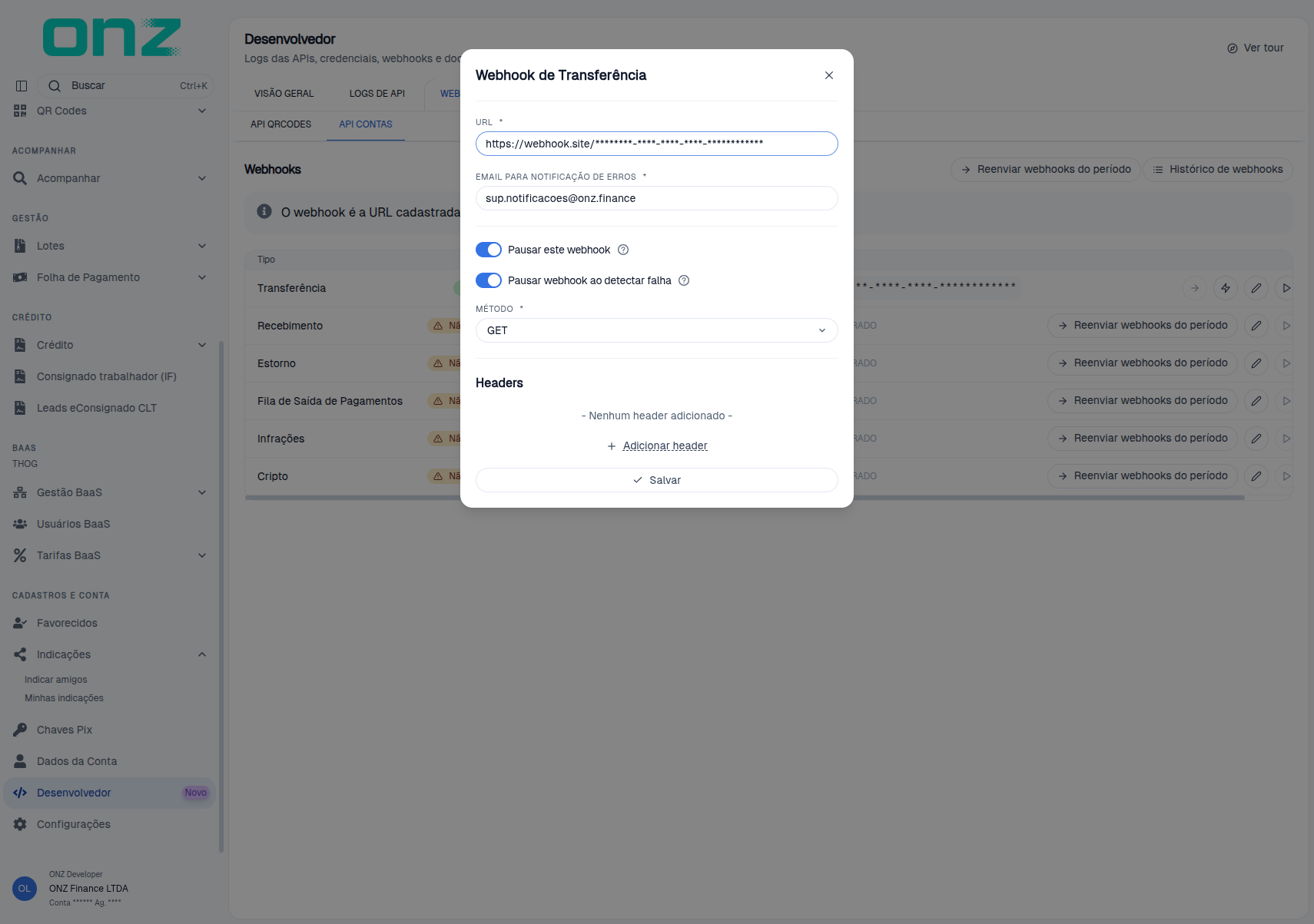Expand Folha de Pagamento sidebar item

110,277
